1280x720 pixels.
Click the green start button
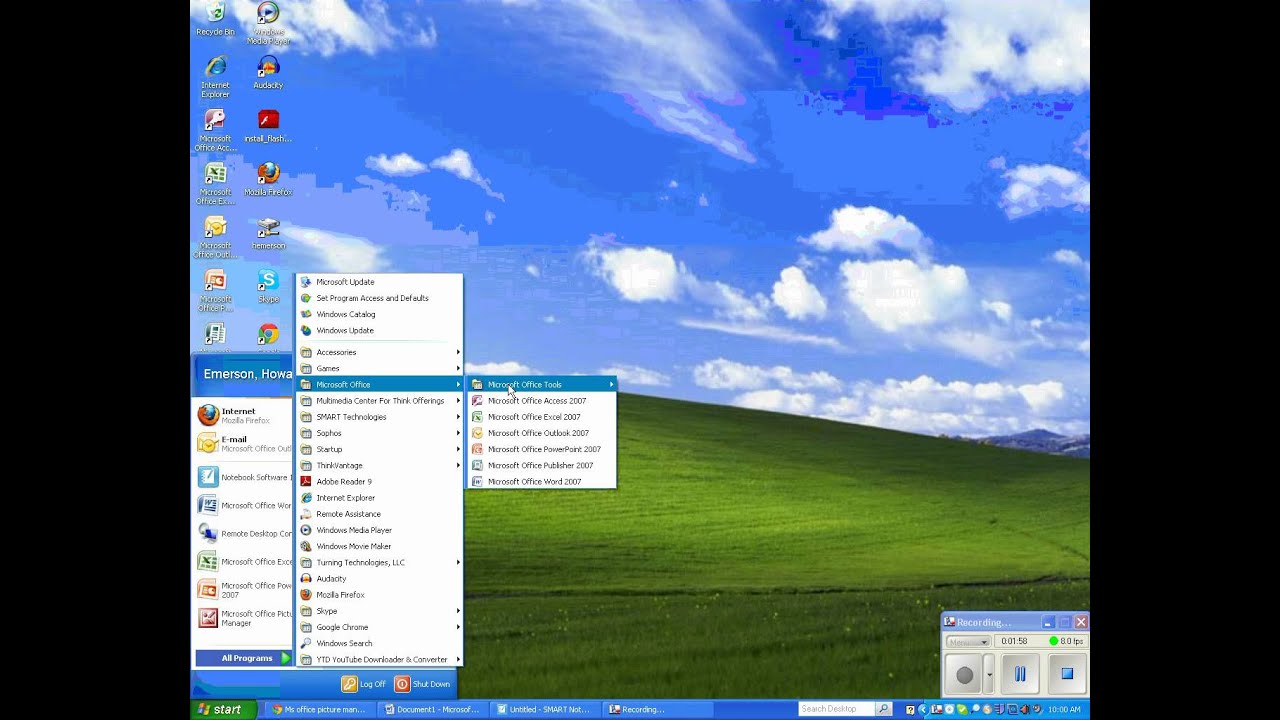coord(222,709)
